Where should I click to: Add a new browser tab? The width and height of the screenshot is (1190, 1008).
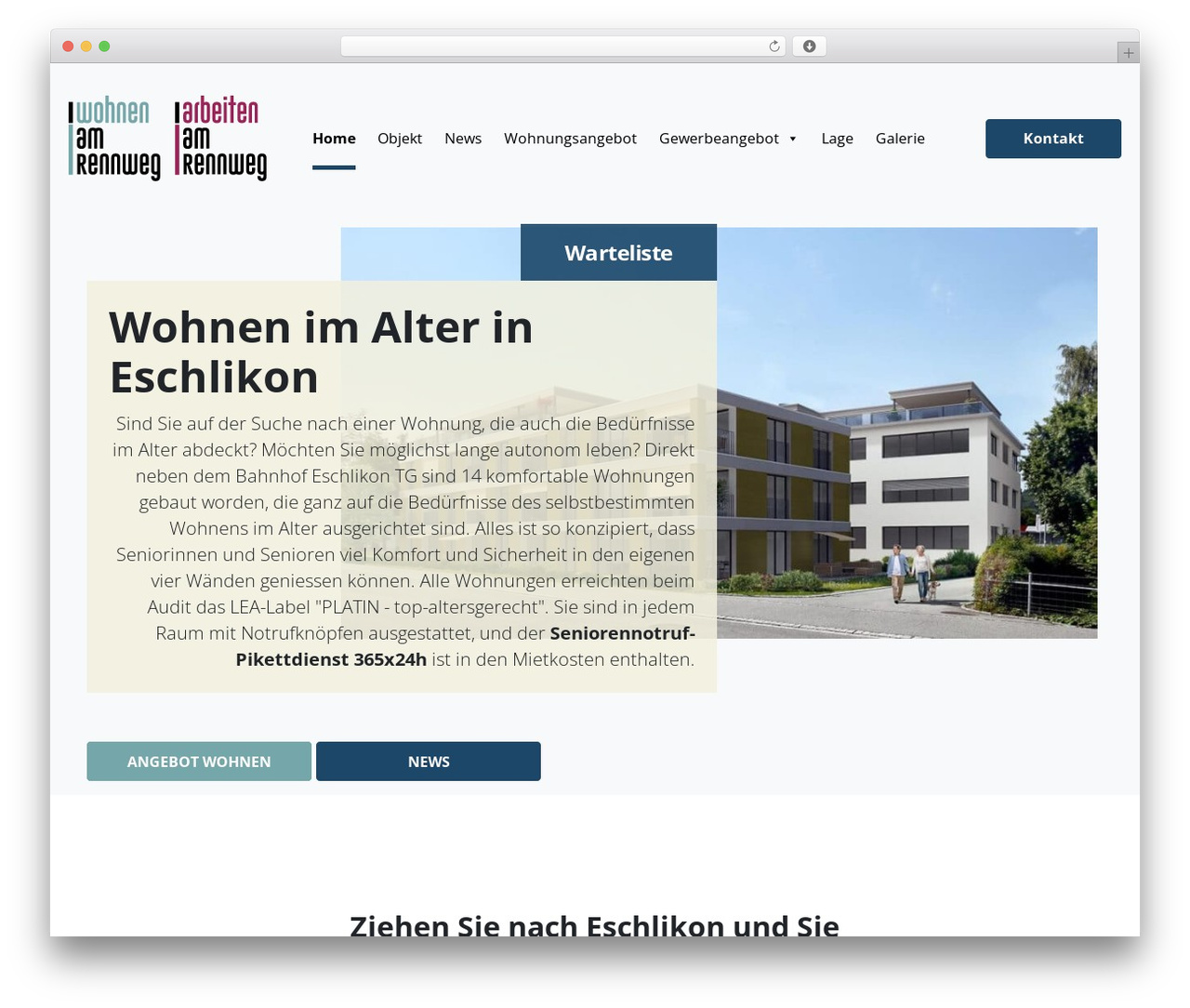point(1128,53)
